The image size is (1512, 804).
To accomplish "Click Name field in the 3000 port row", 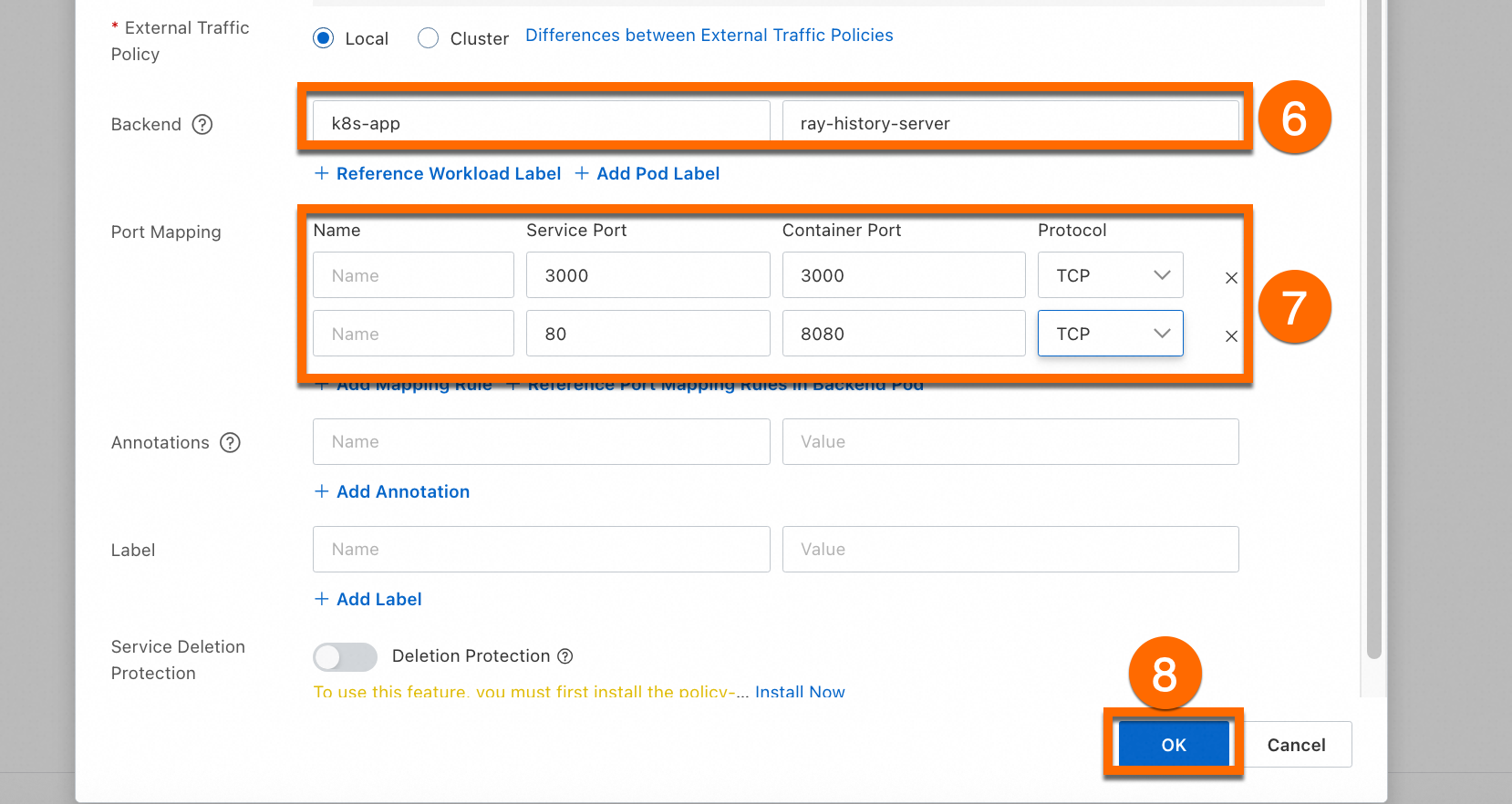I will tap(413, 274).
